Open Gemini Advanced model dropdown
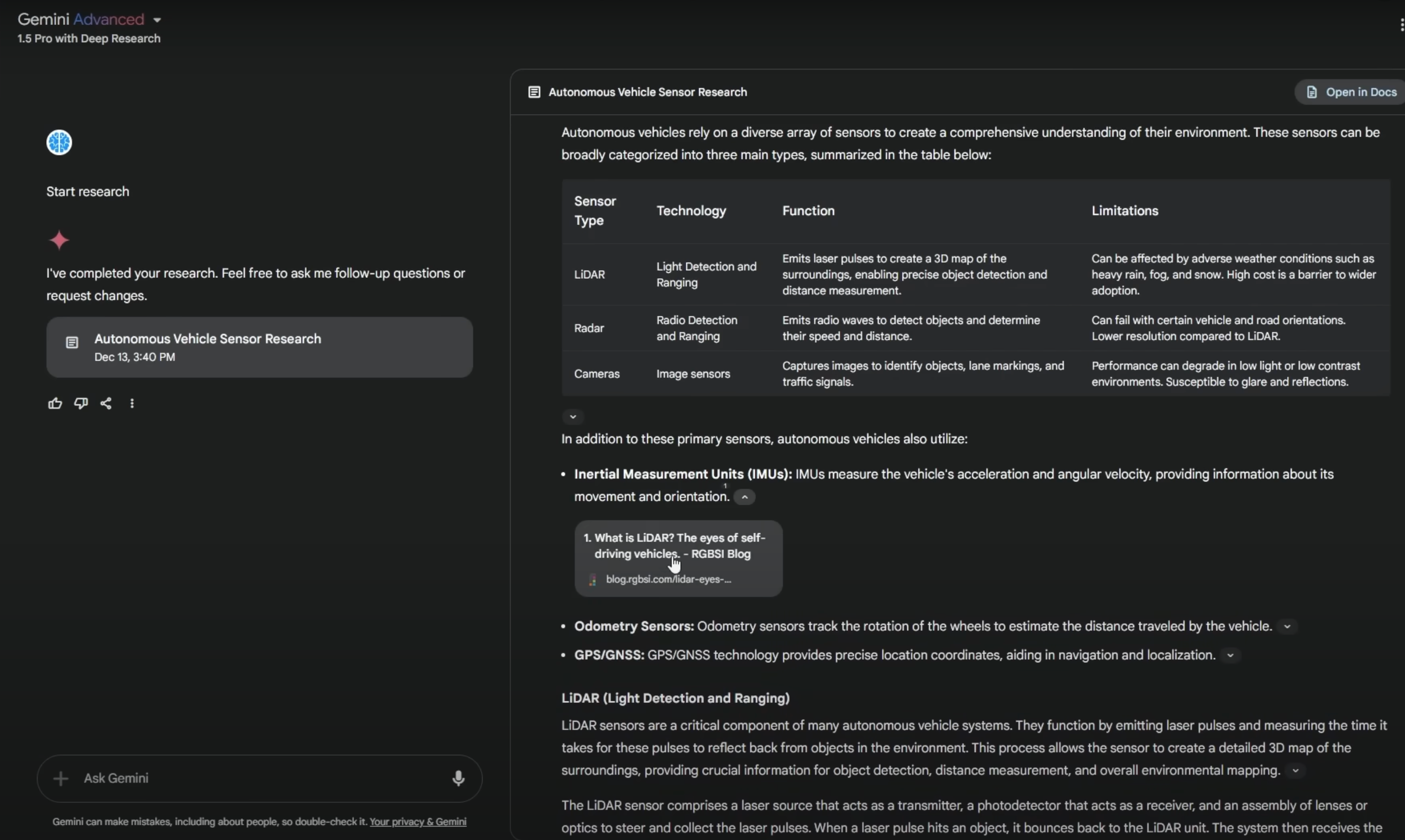 click(157, 20)
